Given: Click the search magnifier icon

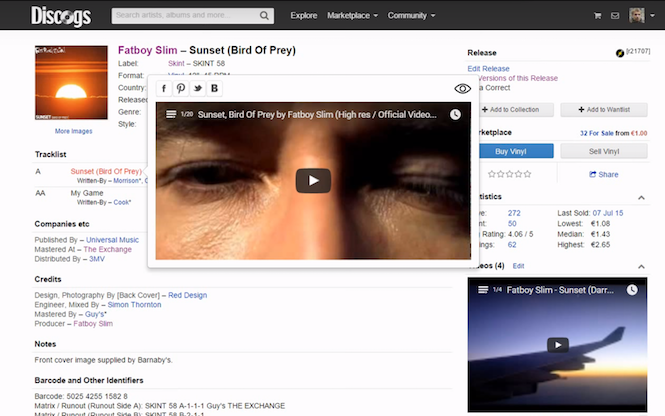Looking at the screenshot, I should click(264, 16).
